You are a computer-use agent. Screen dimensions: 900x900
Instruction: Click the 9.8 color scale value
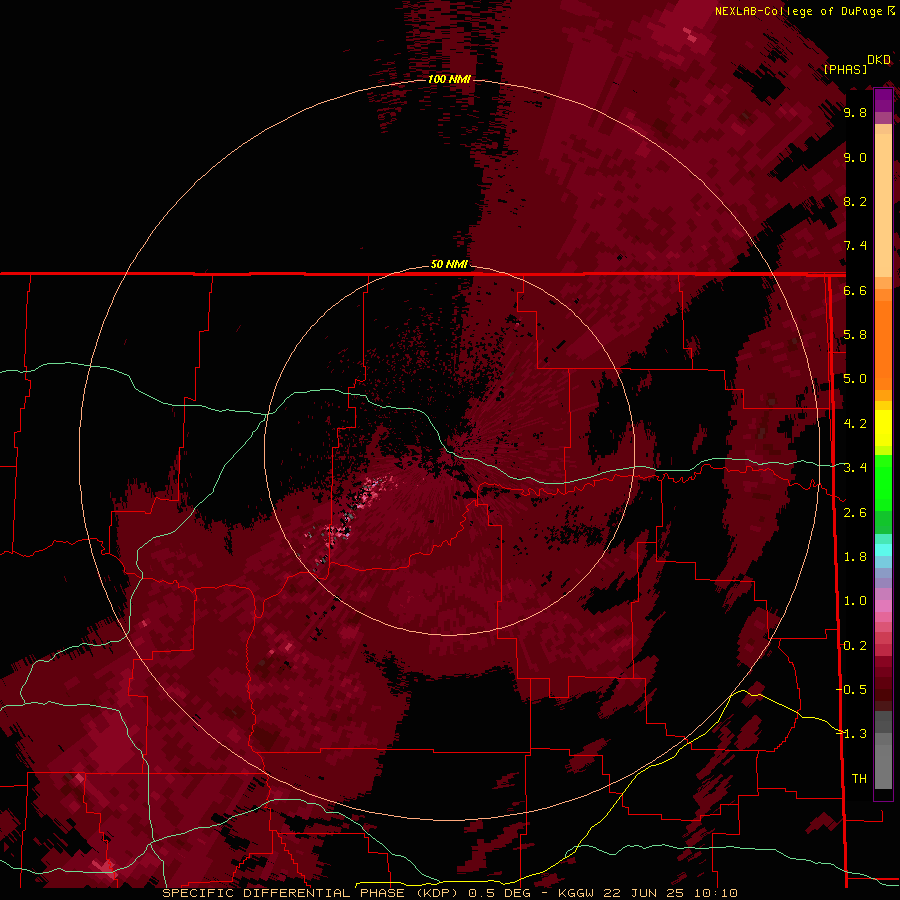click(x=855, y=112)
